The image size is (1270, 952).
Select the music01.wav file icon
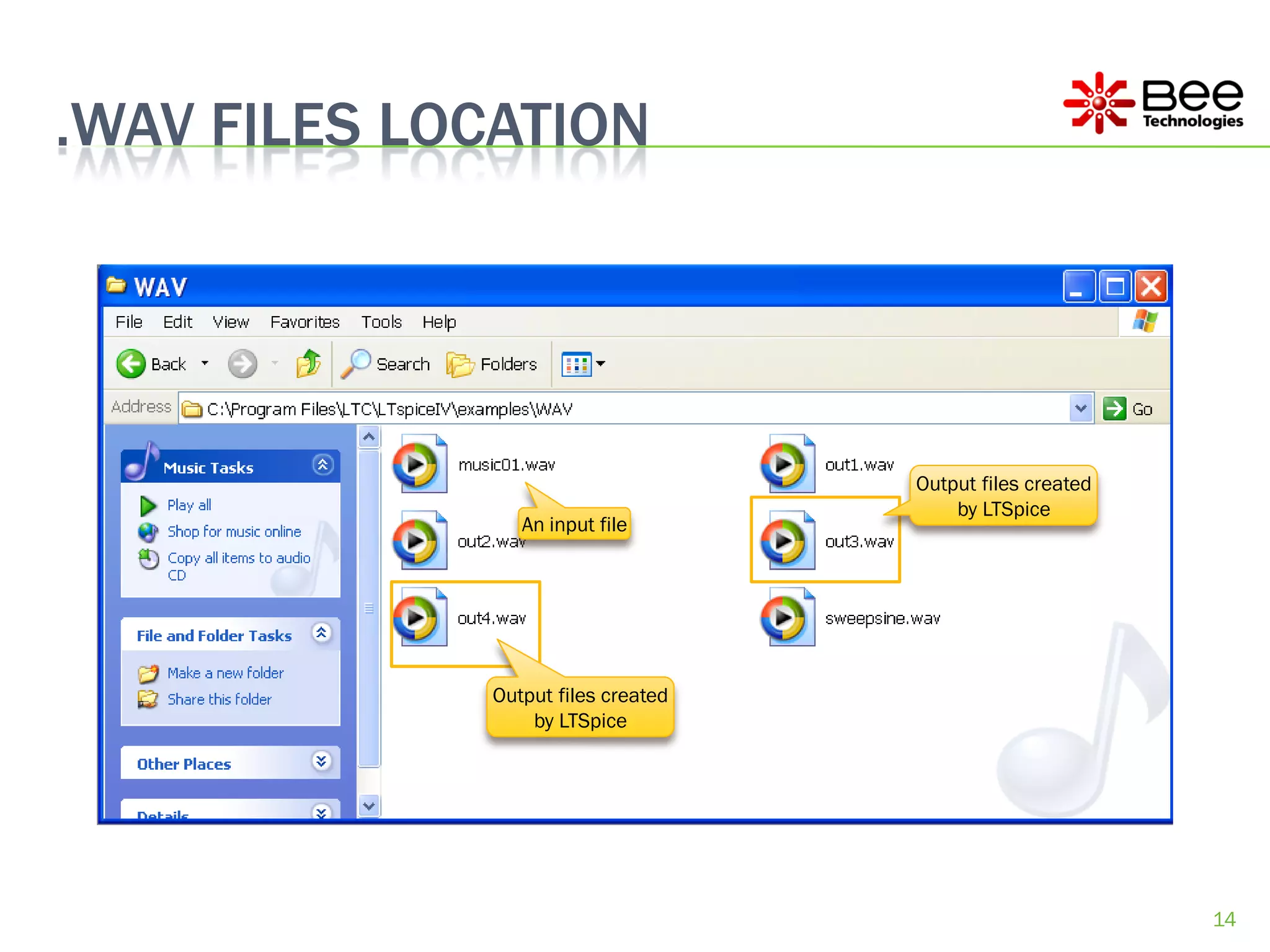(x=420, y=464)
